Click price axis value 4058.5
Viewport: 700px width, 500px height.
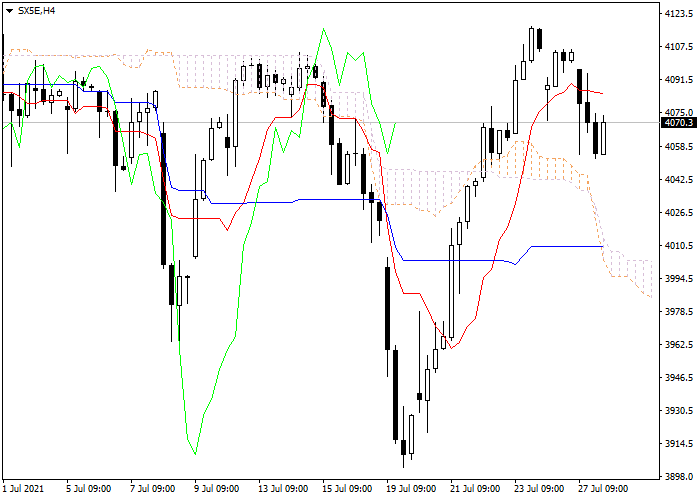[679, 146]
